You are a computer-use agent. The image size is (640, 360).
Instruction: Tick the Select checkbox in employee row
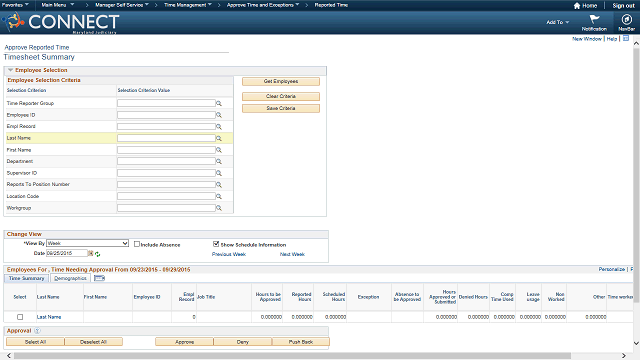click(x=20, y=317)
